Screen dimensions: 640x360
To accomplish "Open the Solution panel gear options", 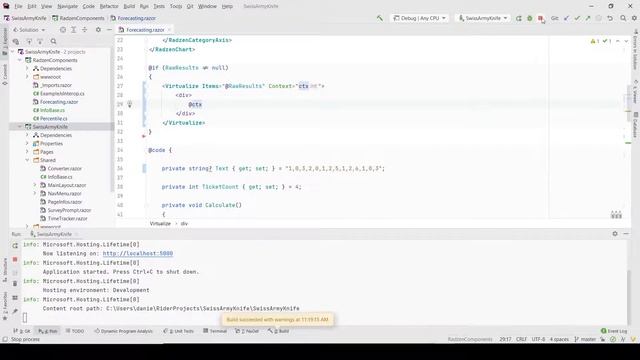I will (x=98, y=30).
